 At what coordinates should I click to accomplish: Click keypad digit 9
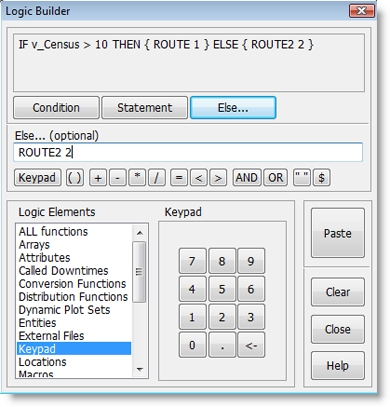[x=251, y=261]
